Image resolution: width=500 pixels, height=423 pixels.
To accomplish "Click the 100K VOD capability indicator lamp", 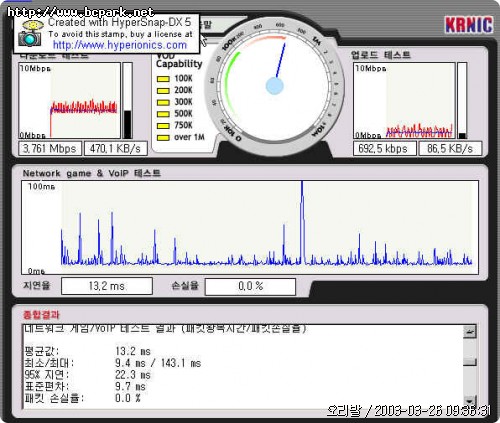I will [163, 79].
